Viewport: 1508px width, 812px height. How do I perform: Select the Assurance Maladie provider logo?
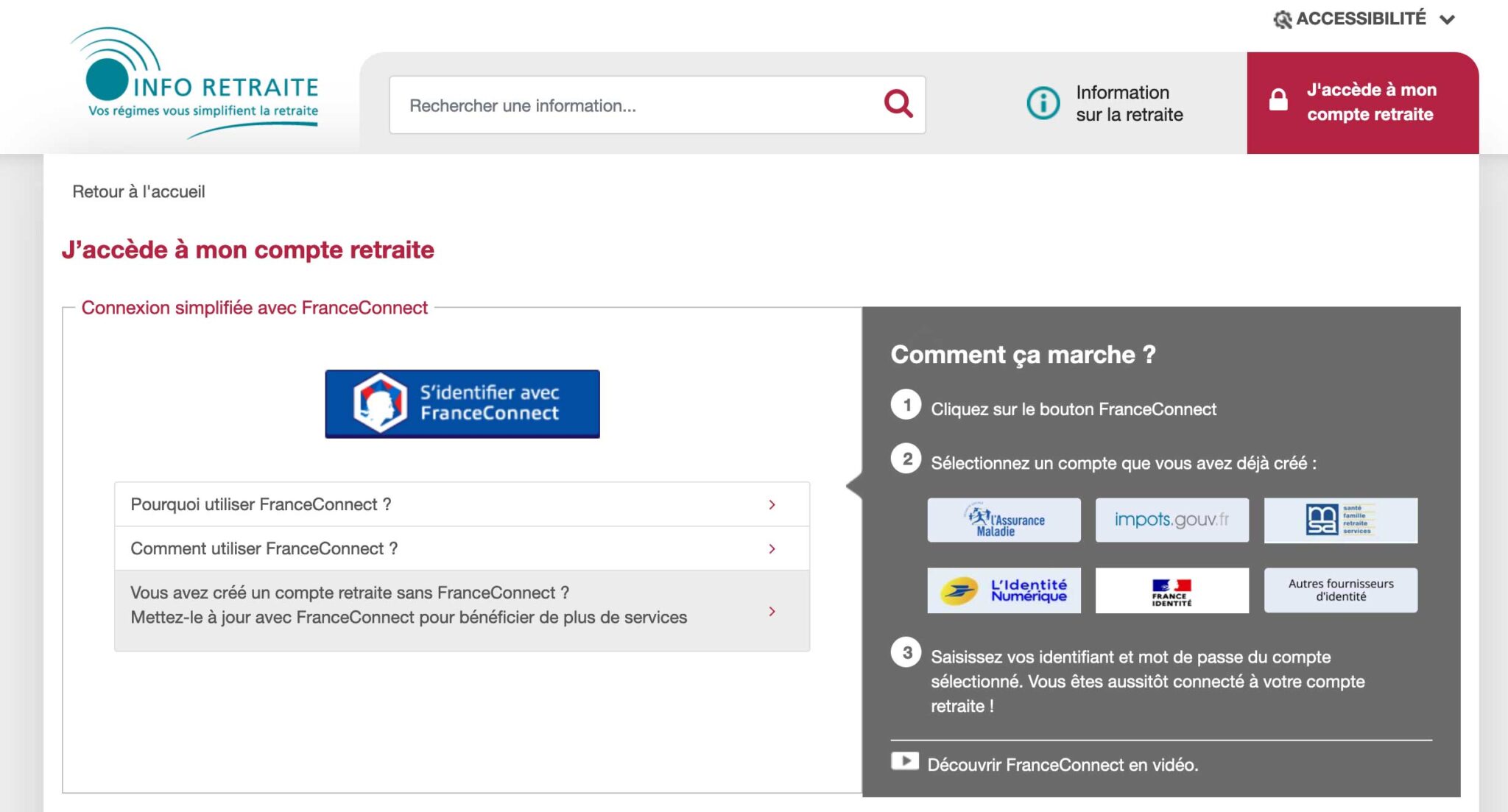1004,520
